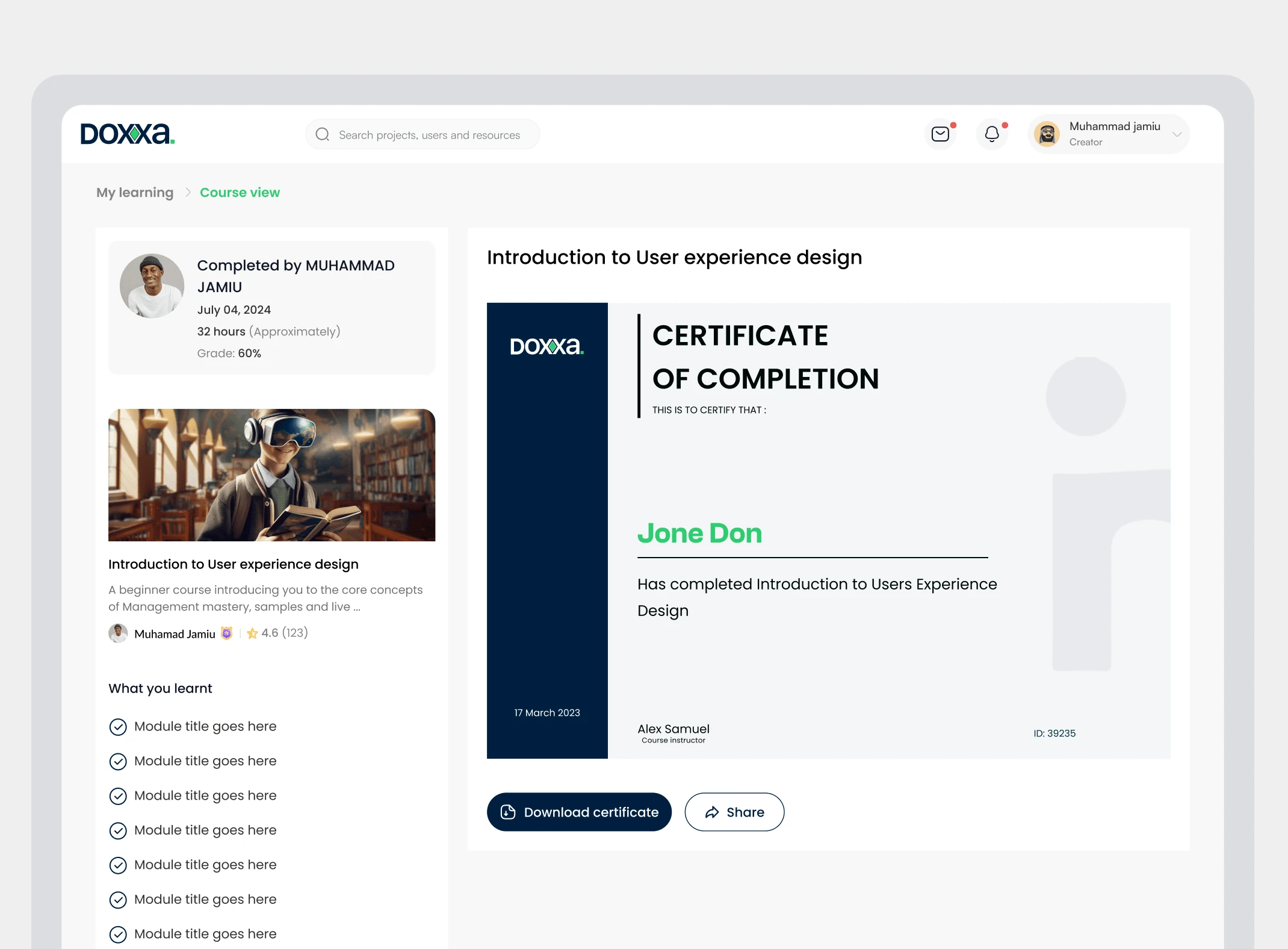Select Course view breadcrumb

coord(240,193)
